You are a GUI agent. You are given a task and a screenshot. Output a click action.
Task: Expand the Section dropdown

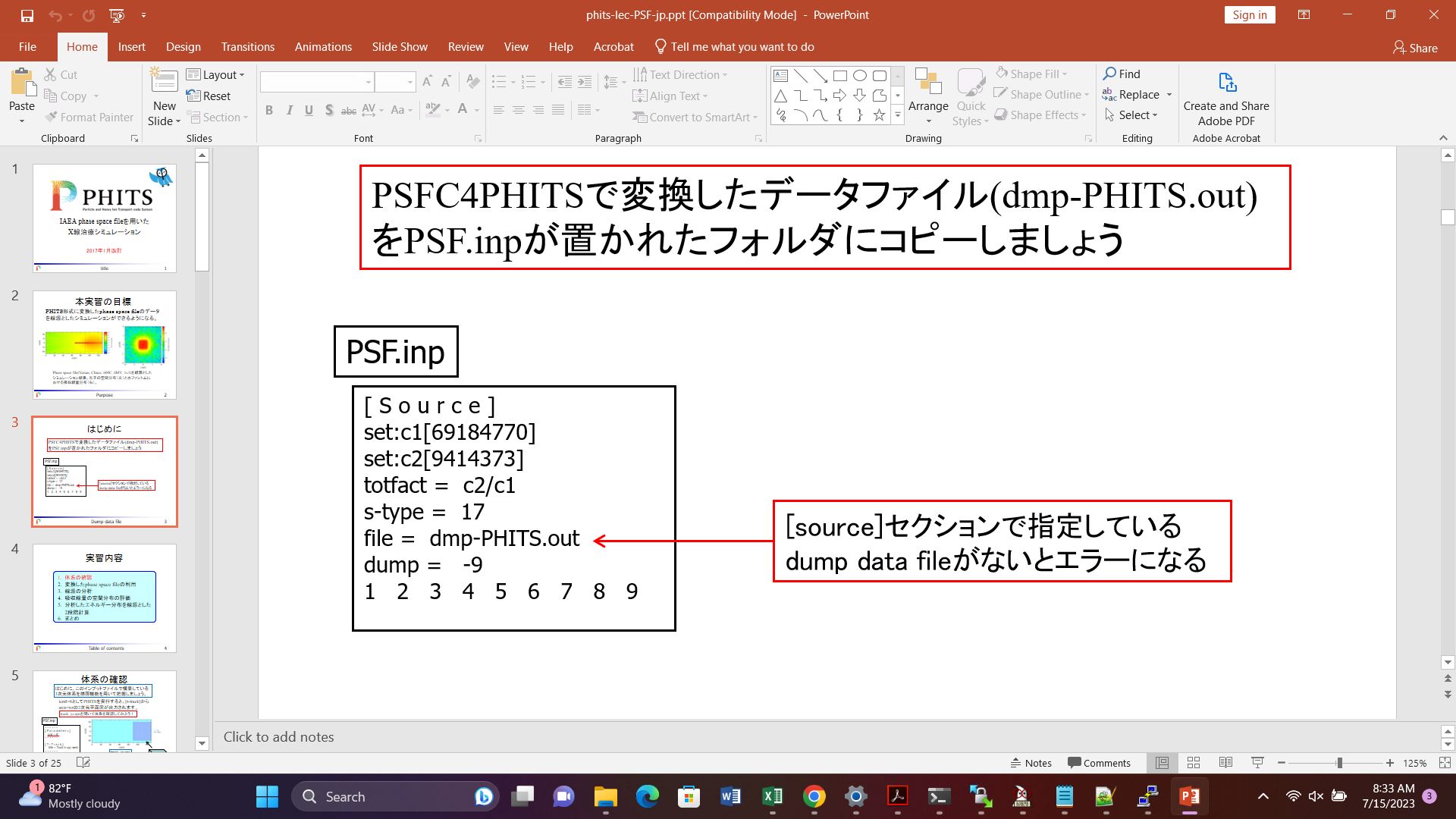click(x=218, y=117)
